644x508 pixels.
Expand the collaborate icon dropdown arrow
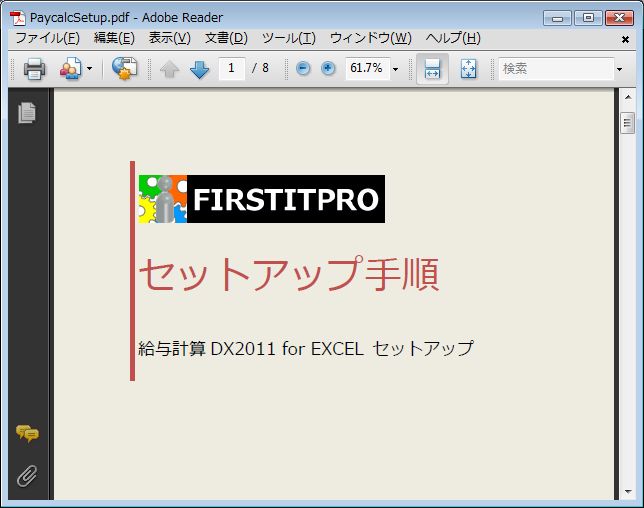(90, 69)
